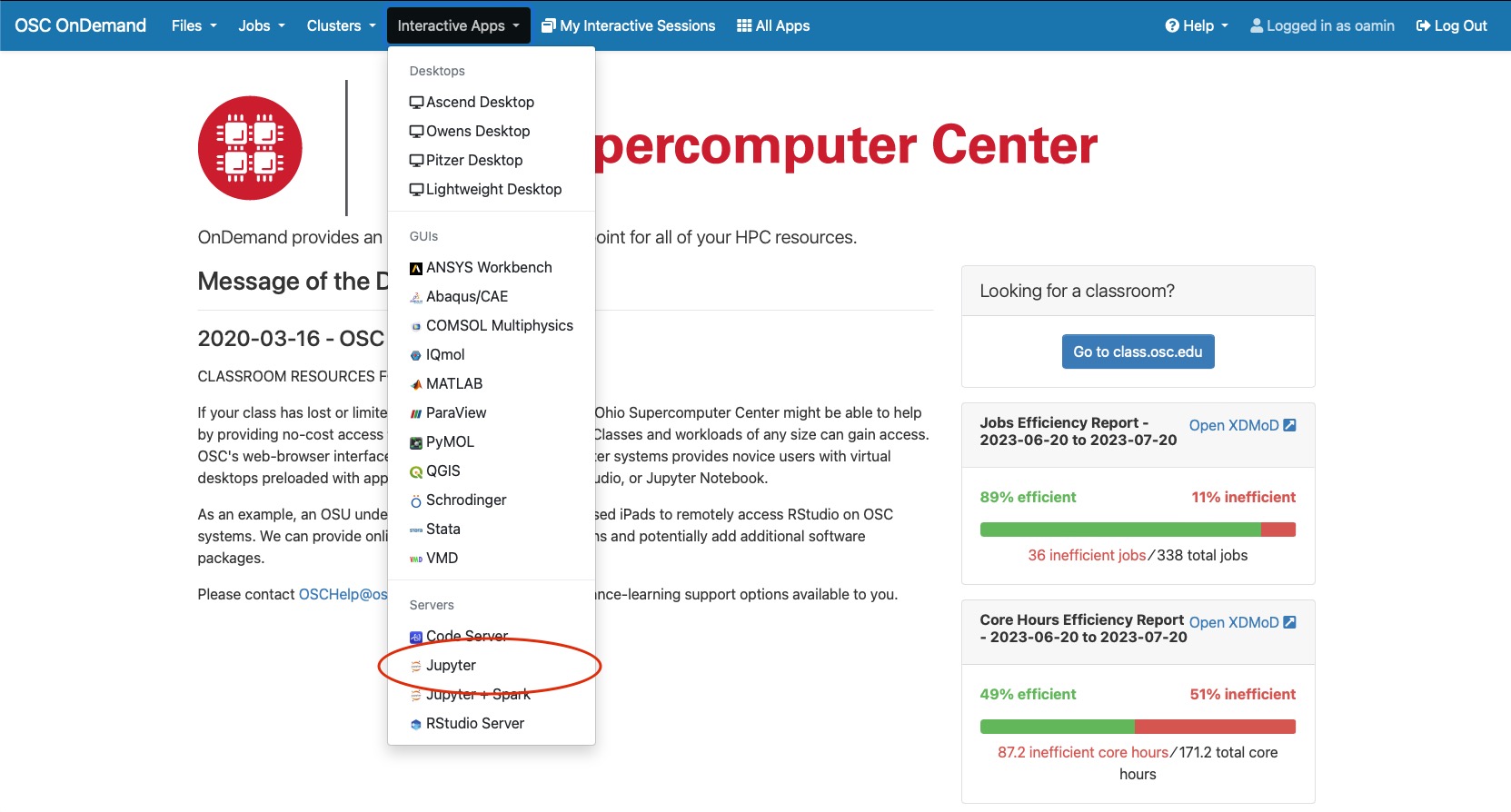Click the Ascend Desktop monitor icon
This screenshot has height=812, width=1511.
416,103
